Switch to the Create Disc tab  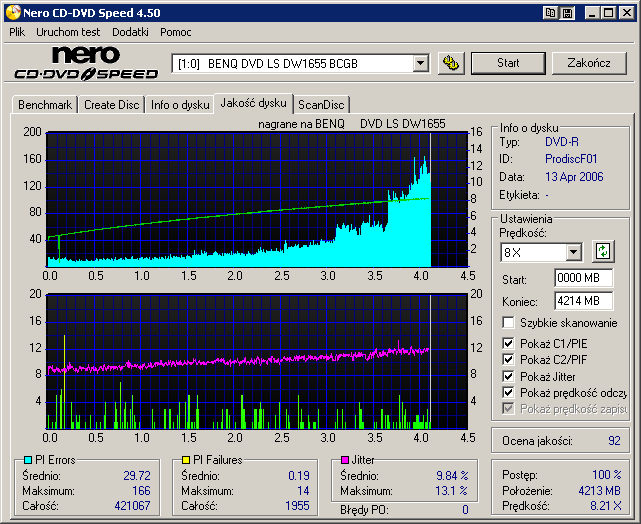[x=112, y=105]
